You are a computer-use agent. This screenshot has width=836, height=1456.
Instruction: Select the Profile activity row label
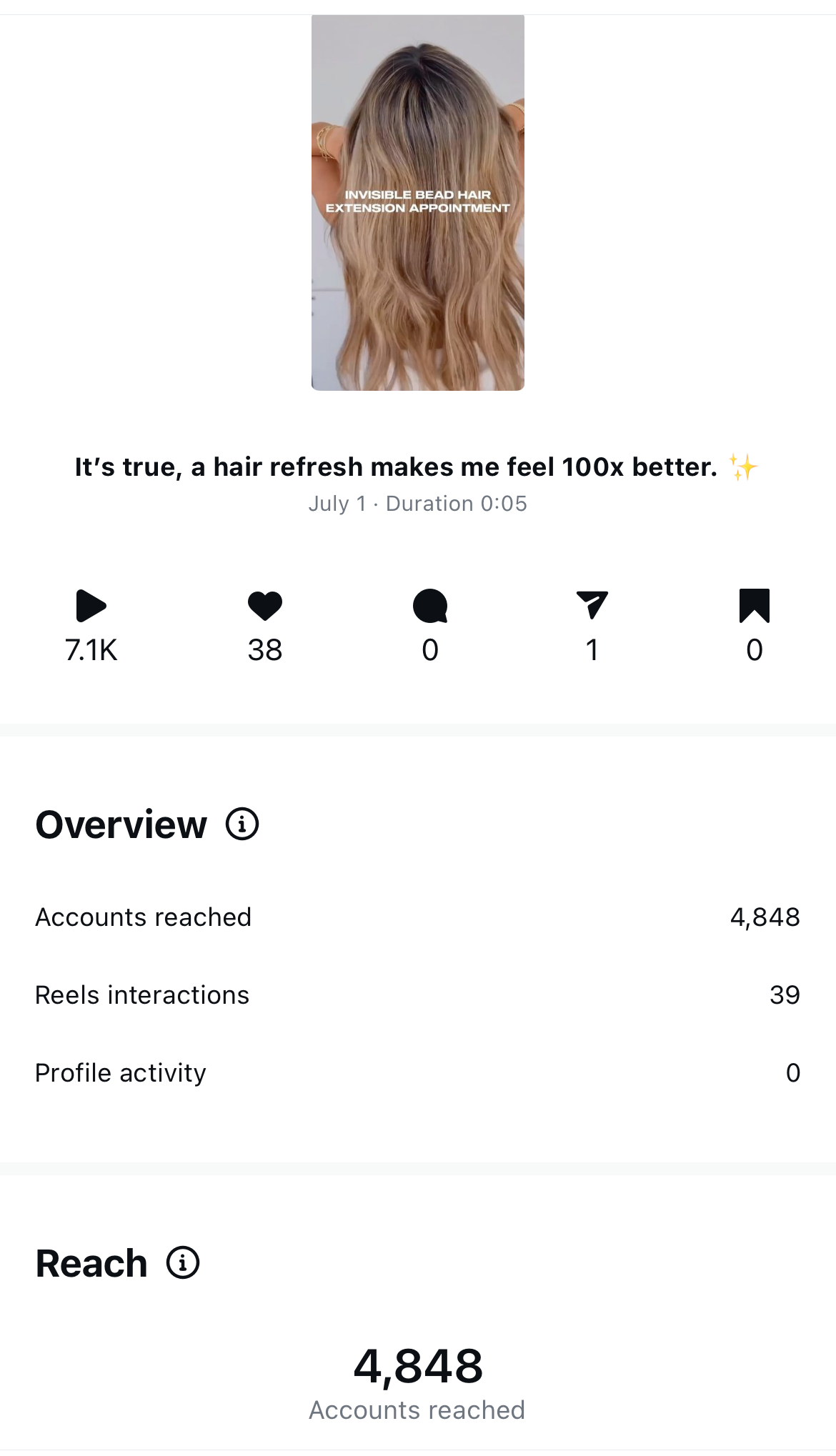coord(121,1073)
